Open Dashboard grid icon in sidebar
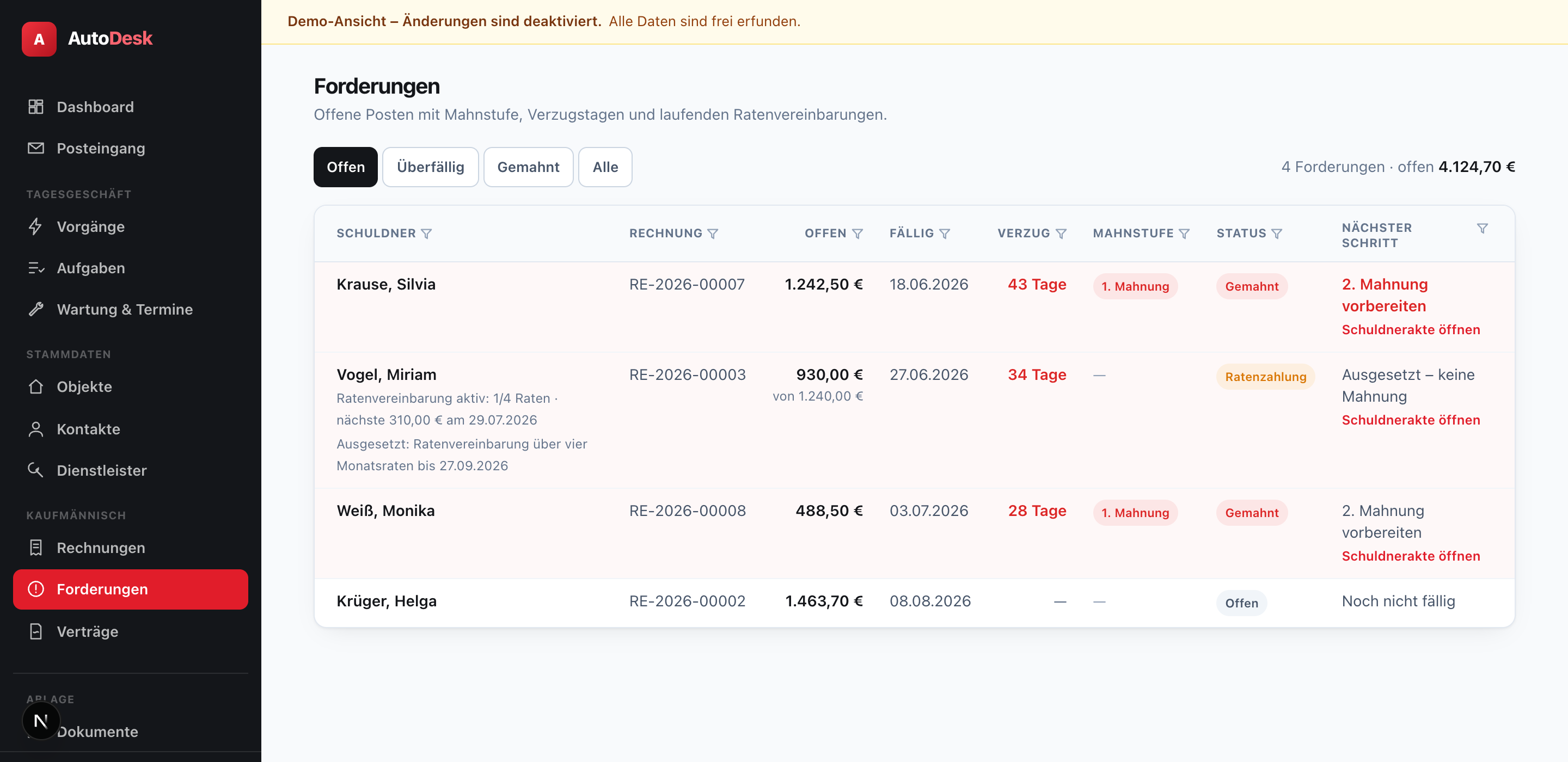Screen dimensions: 1568x762 (x=36, y=107)
